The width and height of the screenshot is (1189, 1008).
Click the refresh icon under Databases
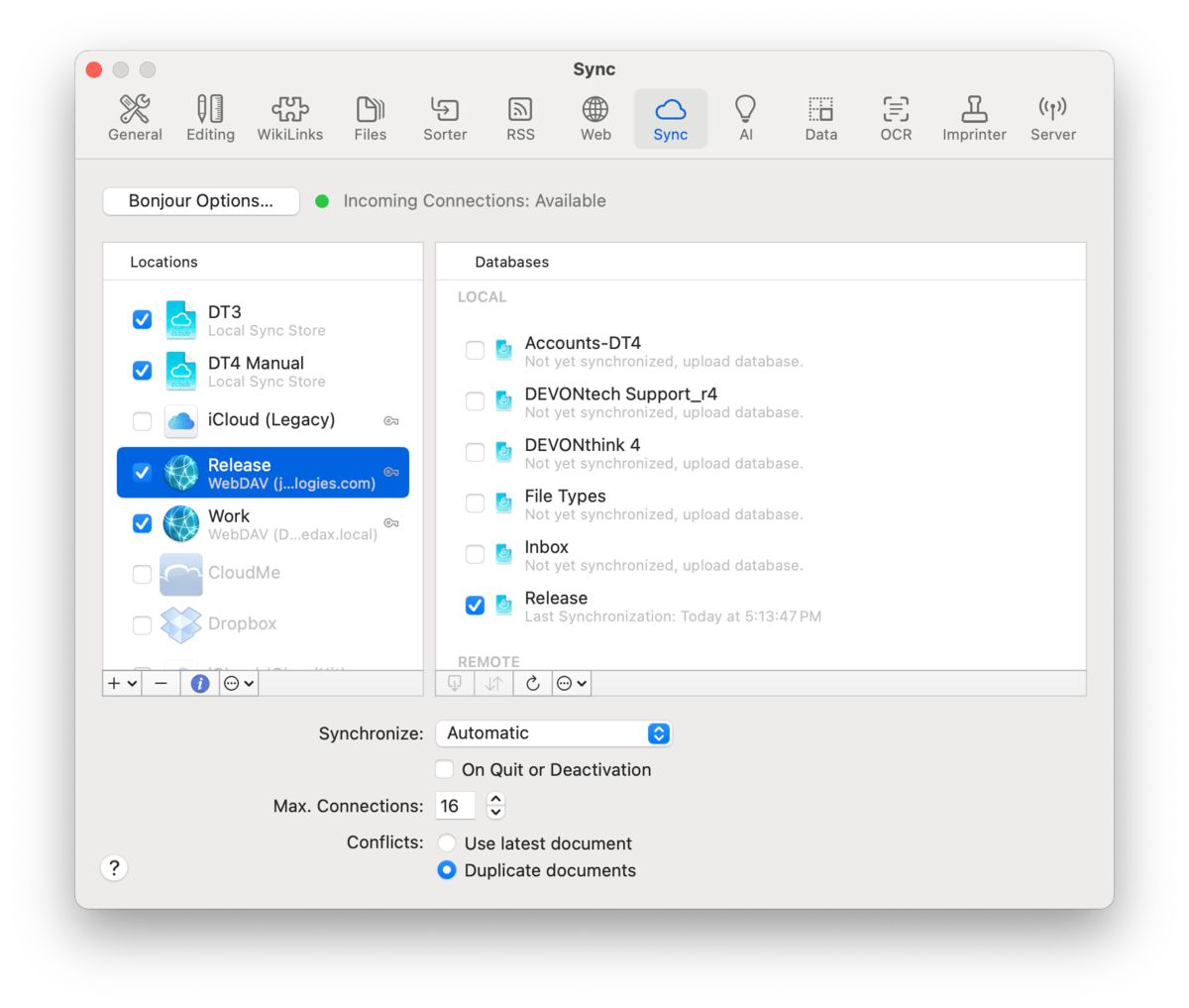(532, 683)
